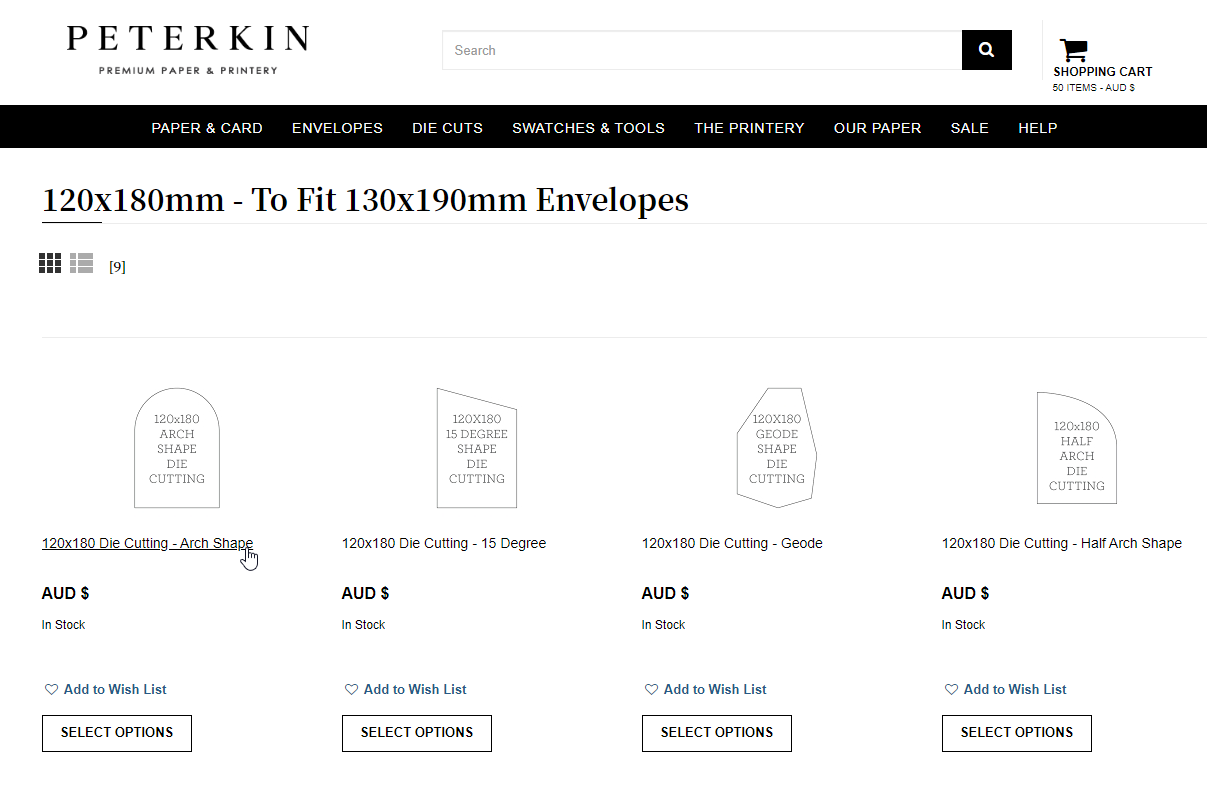This screenshot has width=1207, height=786.
Task: Open The Printery menu
Action: pos(749,128)
